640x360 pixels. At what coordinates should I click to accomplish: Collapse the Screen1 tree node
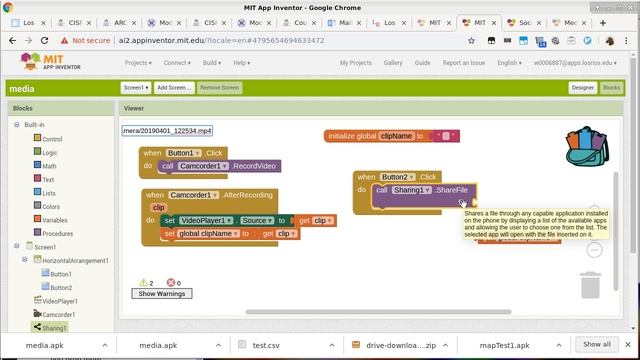tap(17, 246)
